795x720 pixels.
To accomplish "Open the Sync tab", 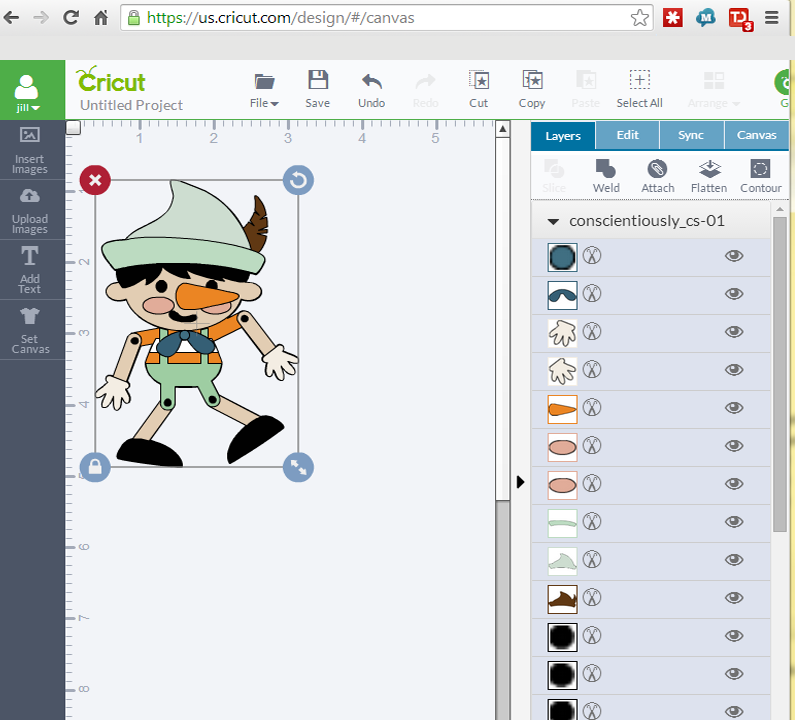I will coord(691,135).
